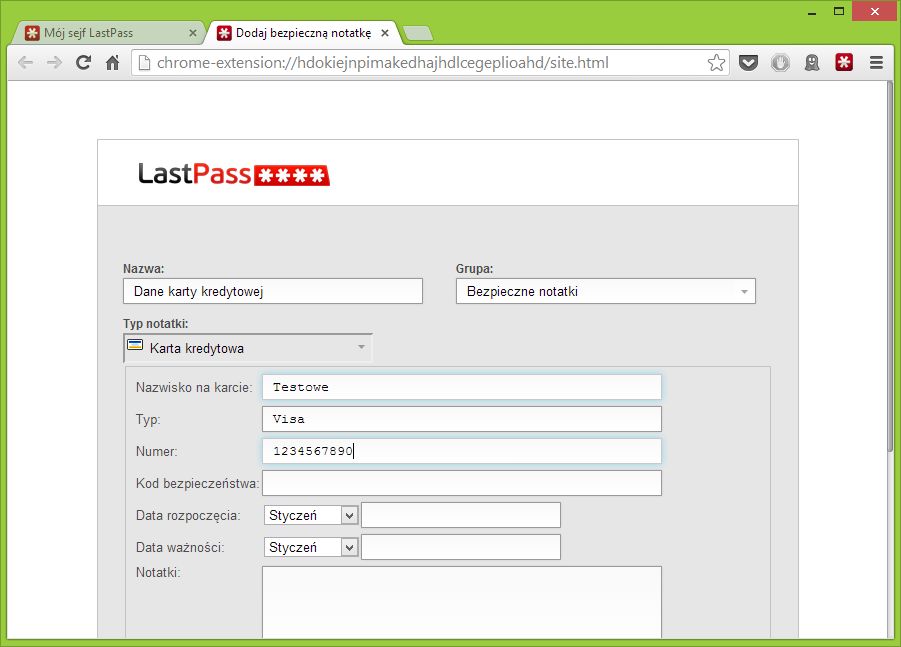Reload the page with the refresh icon
The image size is (901, 647).
(83, 63)
